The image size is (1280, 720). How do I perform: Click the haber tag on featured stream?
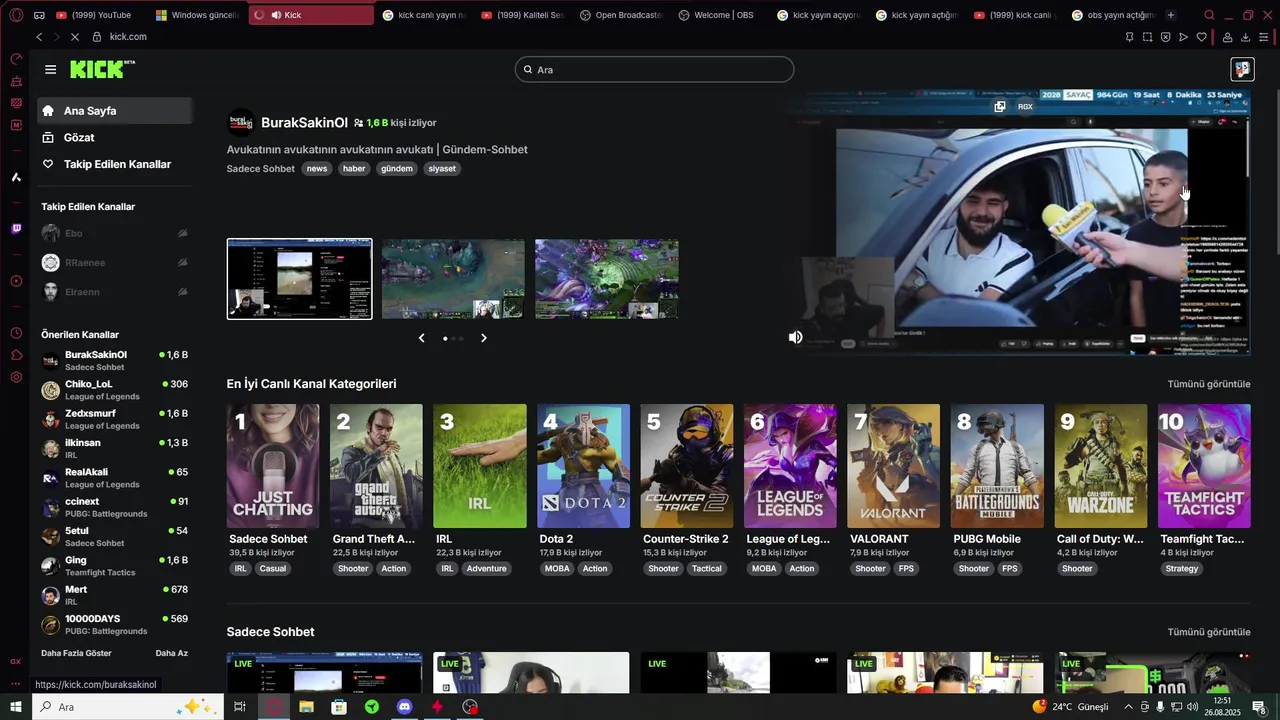click(354, 169)
